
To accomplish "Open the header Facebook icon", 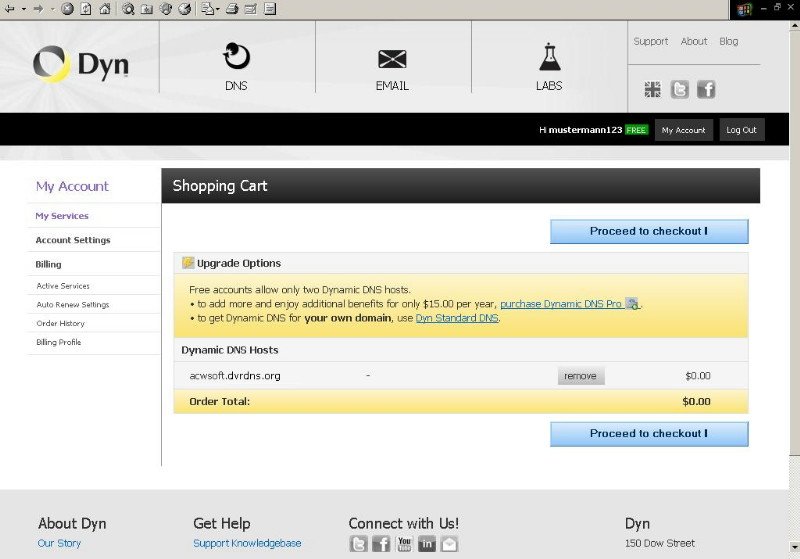I will (x=706, y=90).
